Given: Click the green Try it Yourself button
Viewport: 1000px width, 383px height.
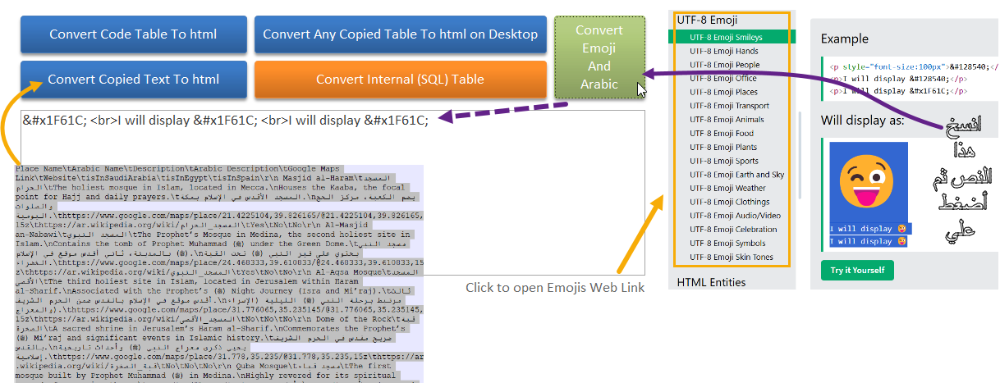Looking at the screenshot, I should tap(857, 270).
